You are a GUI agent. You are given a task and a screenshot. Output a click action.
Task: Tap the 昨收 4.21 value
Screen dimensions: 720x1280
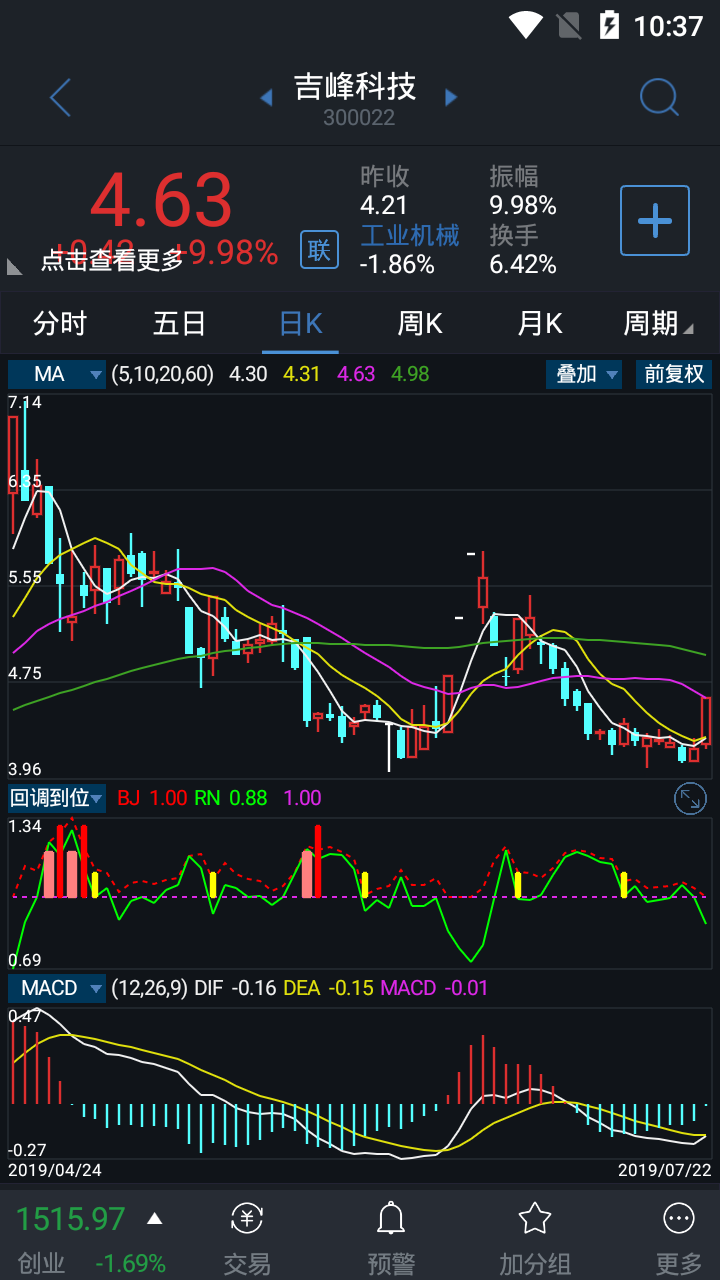(x=385, y=206)
